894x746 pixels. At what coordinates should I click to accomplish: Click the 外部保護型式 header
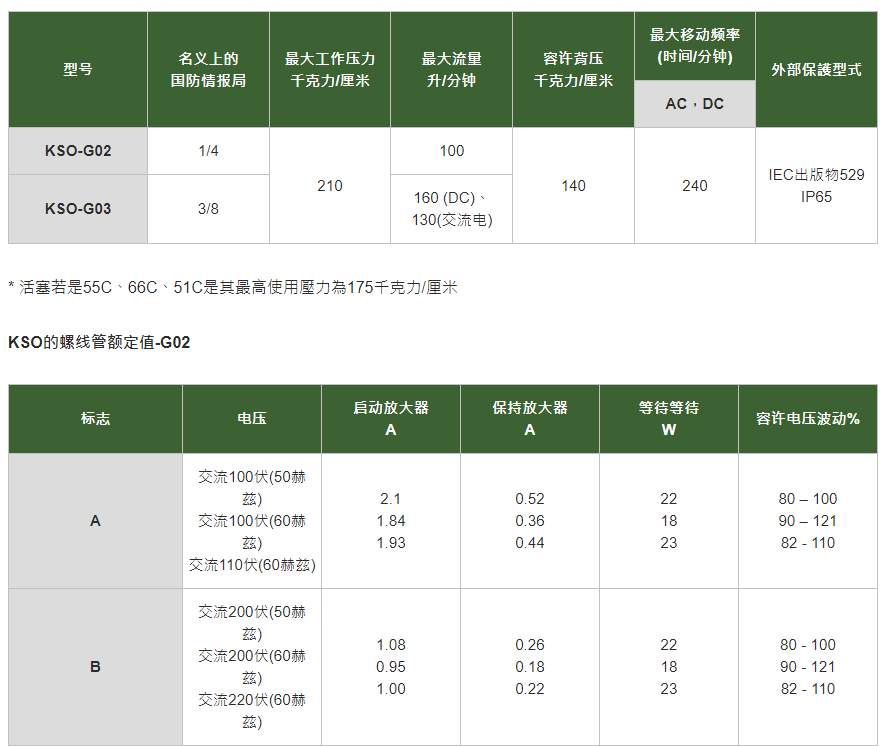(x=816, y=70)
